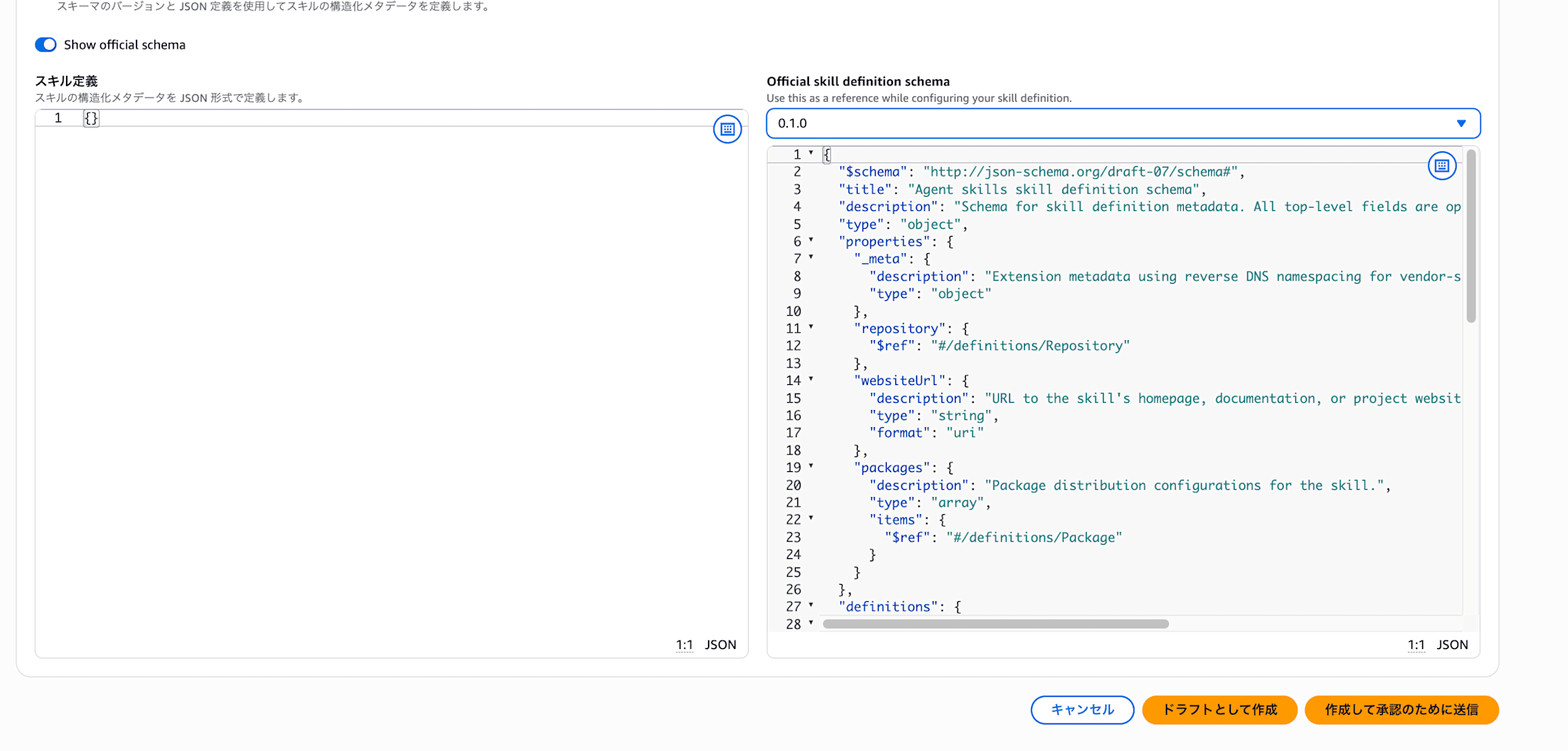Collapse the root object fold arrow on line 1
This screenshot has height=751, width=1568.
pyautogui.click(x=811, y=154)
